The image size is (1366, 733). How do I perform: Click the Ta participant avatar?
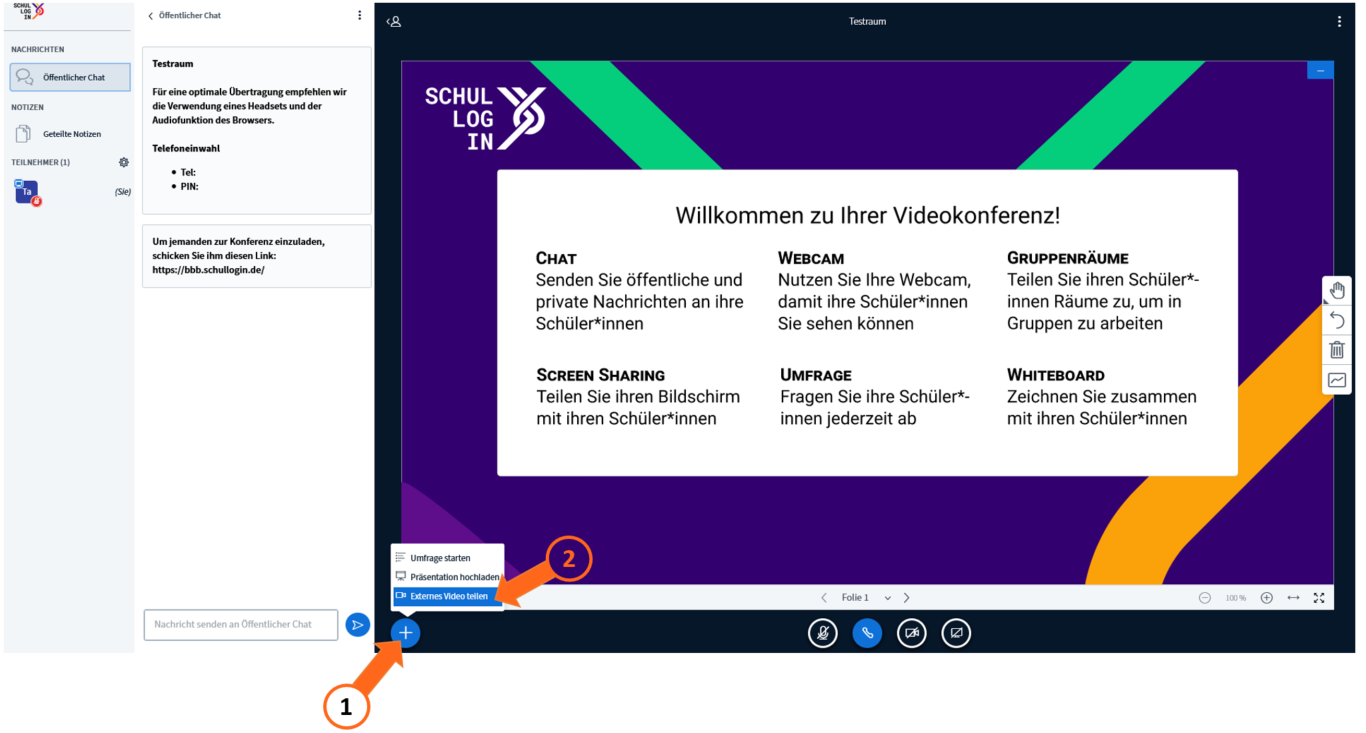click(27, 191)
